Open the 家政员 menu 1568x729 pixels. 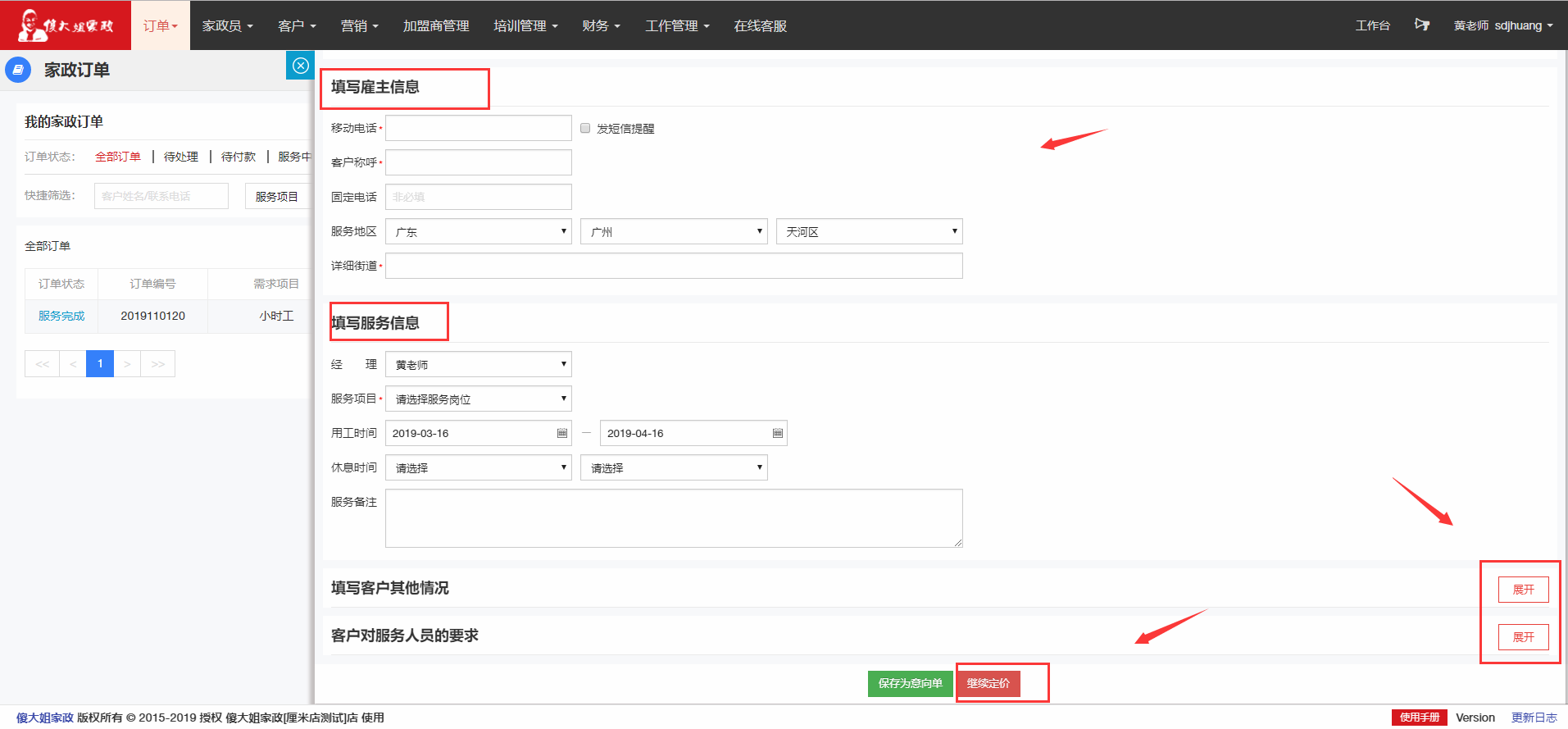228,25
